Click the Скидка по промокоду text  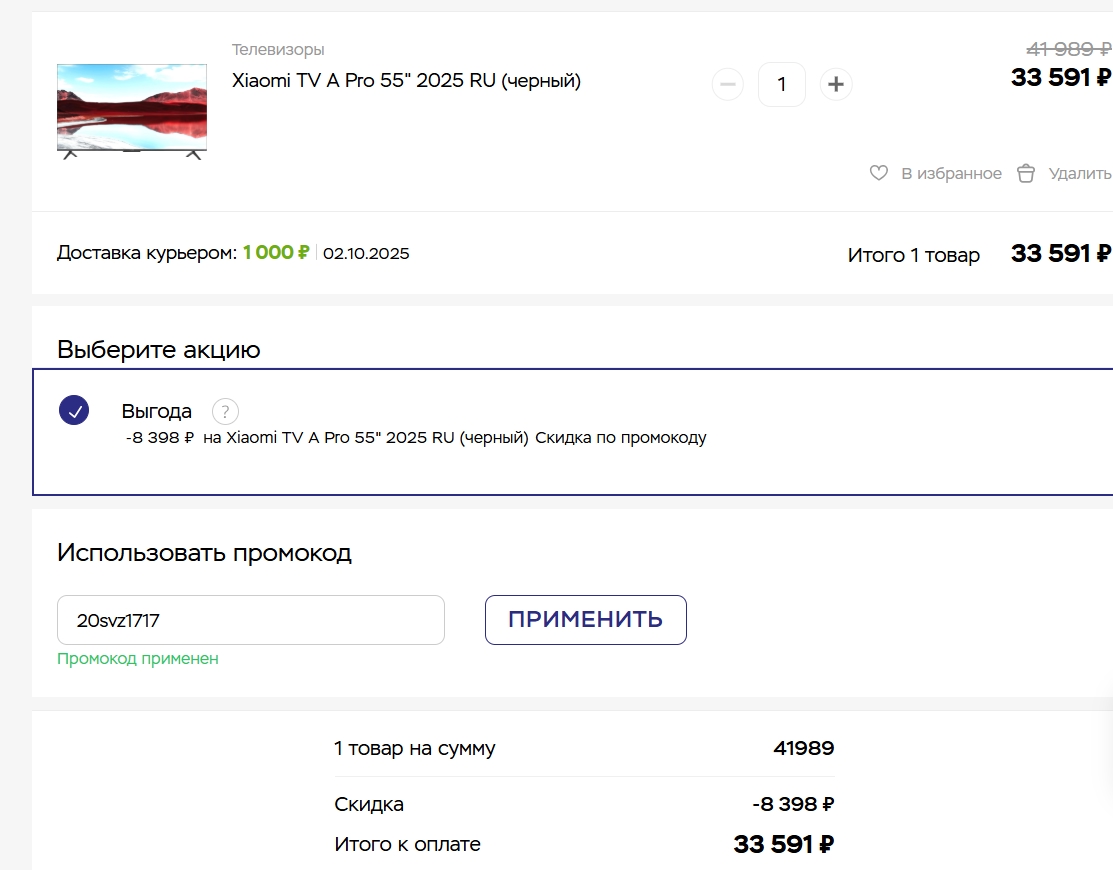[x=620, y=437]
